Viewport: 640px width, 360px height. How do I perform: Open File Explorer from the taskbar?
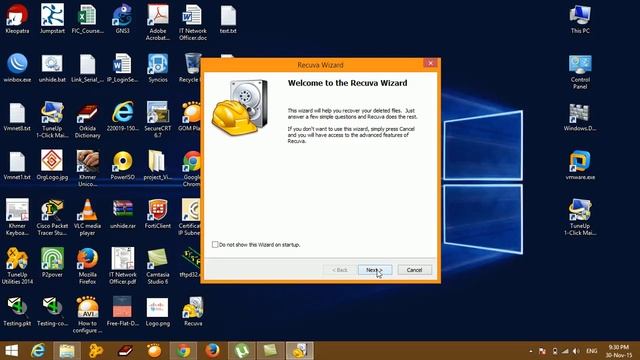(67, 351)
